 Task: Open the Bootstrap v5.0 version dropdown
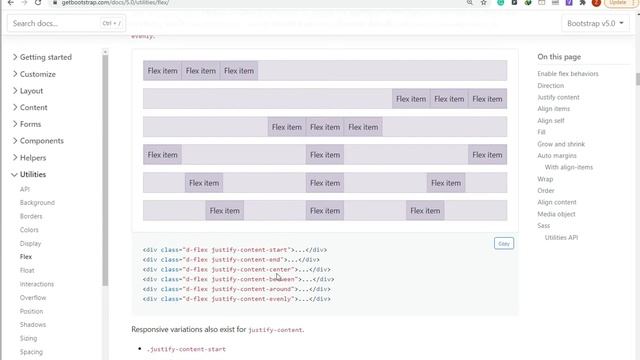click(595, 23)
